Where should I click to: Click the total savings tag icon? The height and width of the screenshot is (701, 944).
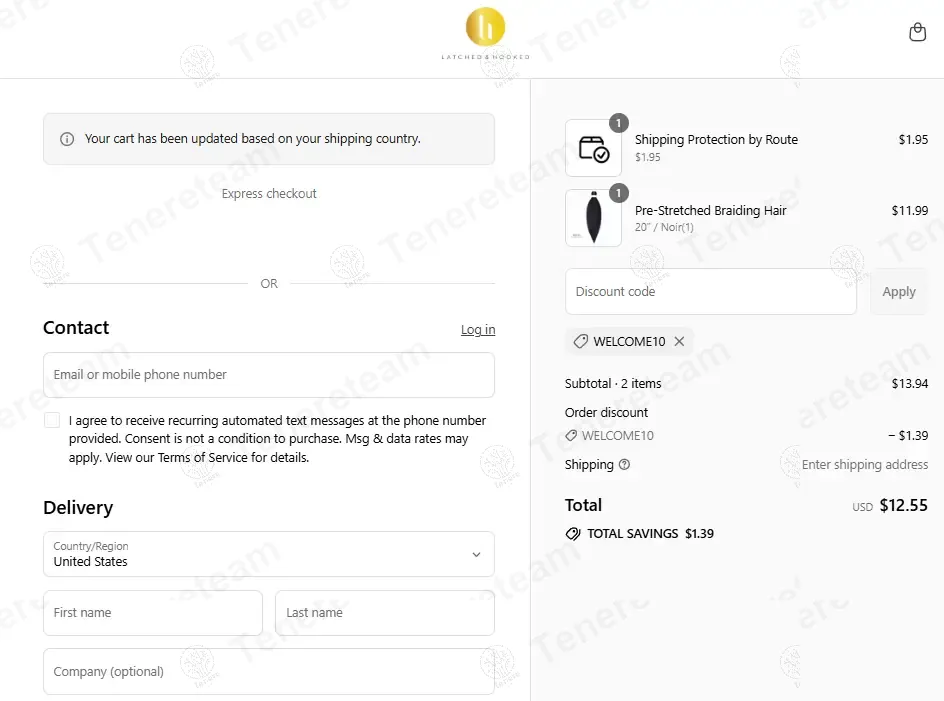573,534
